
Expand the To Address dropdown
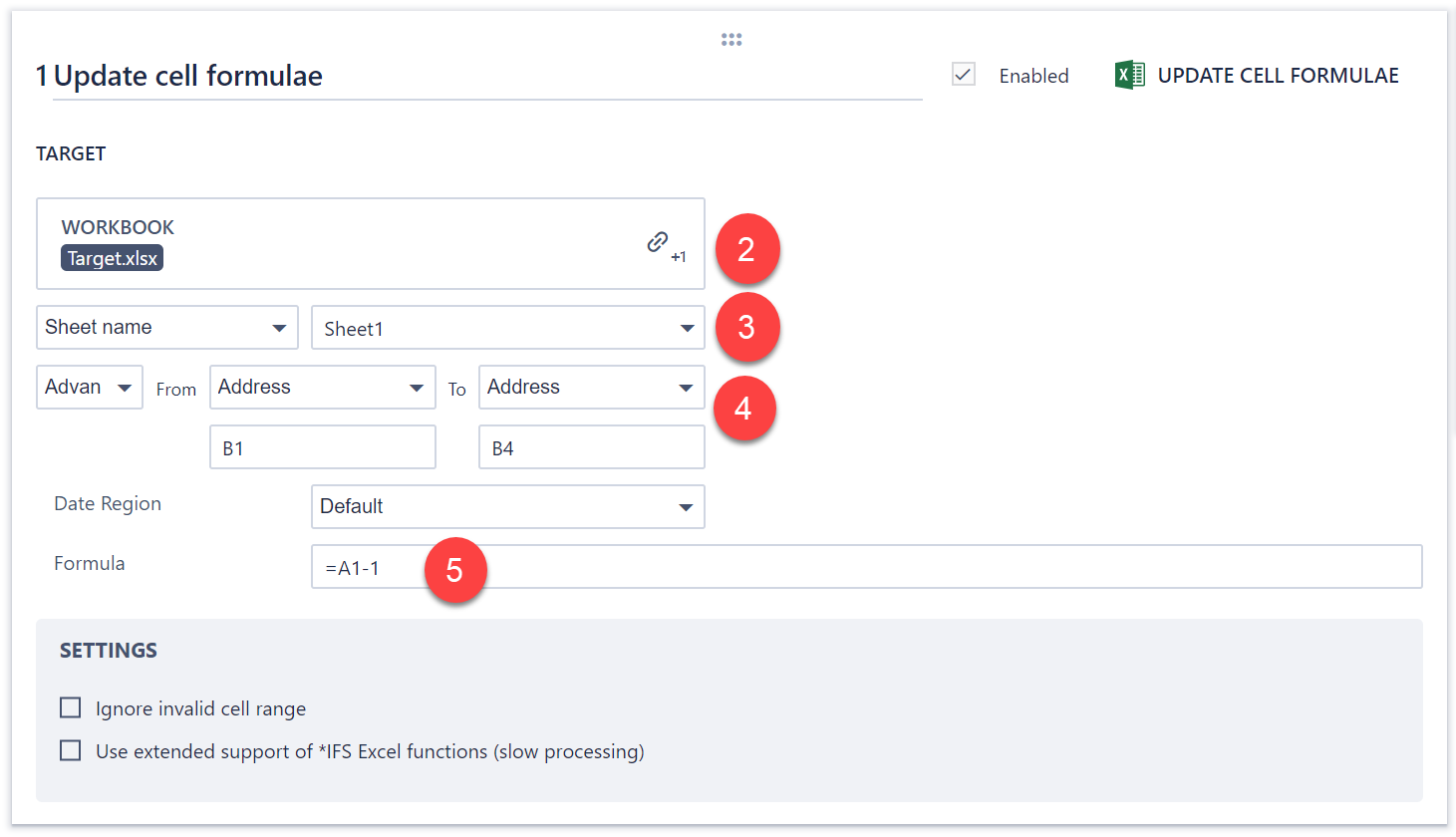591,387
